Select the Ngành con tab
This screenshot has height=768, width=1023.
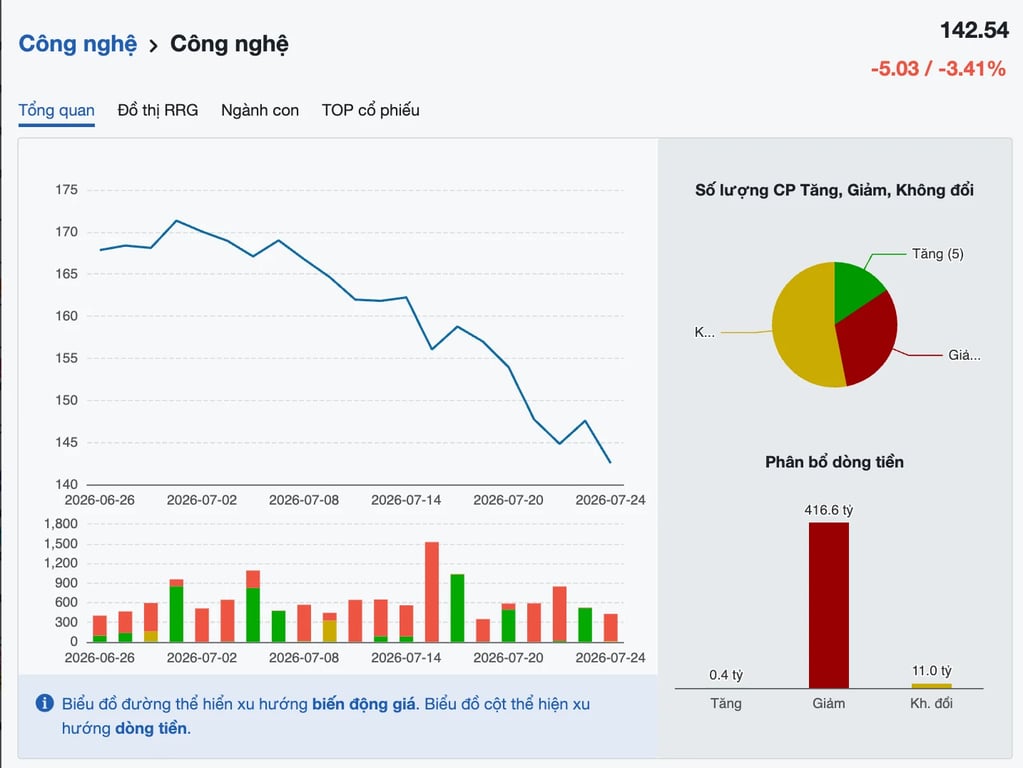click(260, 110)
